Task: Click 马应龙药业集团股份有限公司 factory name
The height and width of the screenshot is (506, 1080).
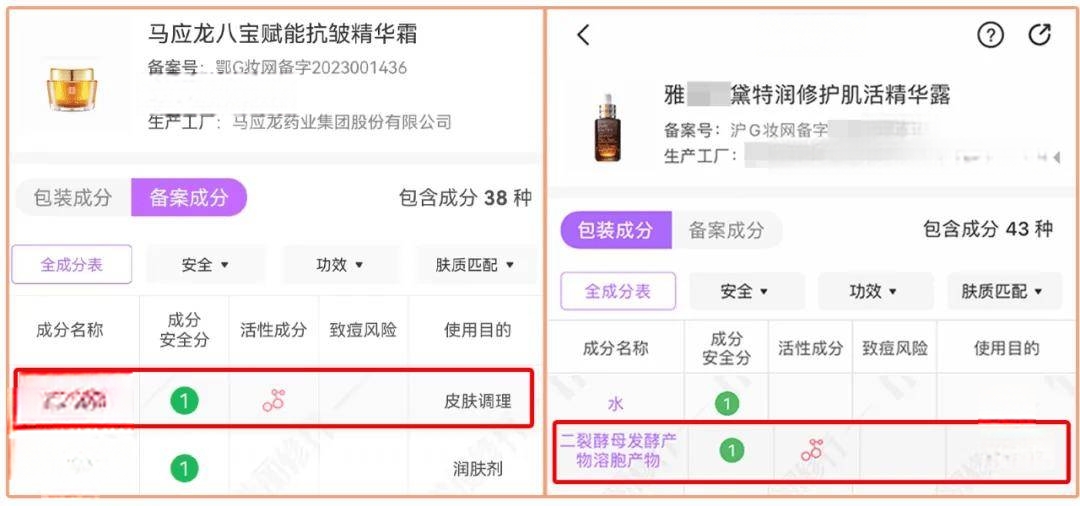Action: point(342,123)
